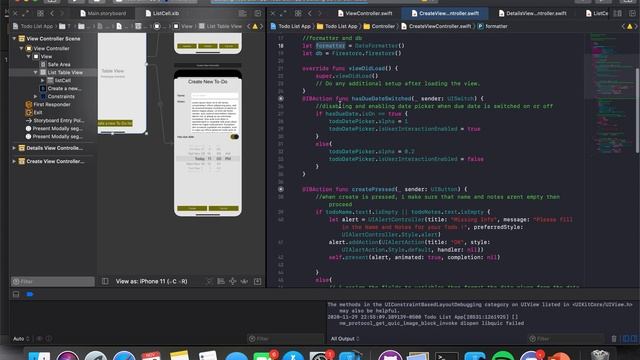Open the ViewController.swift tab
Image resolution: width=640 pixels, height=360 pixels.
pos(365,13)
